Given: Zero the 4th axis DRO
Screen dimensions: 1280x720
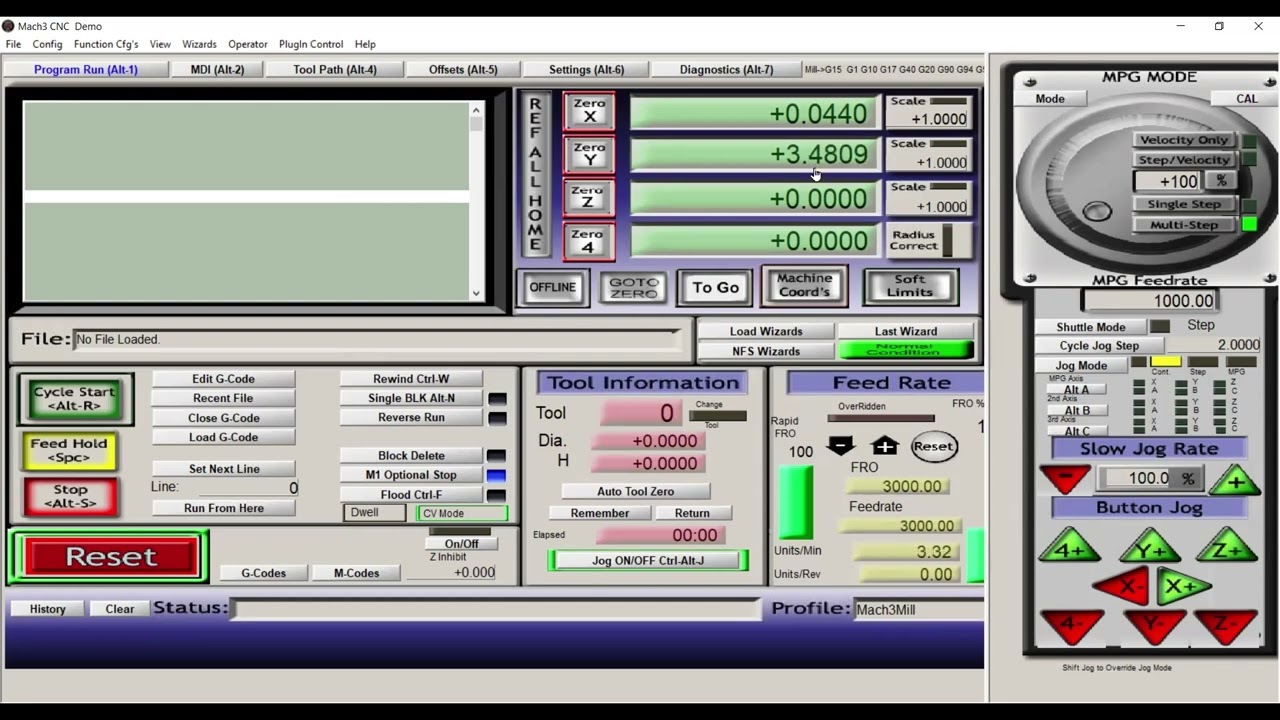Looking at the screenshot, I should click(x=589, y=241).
